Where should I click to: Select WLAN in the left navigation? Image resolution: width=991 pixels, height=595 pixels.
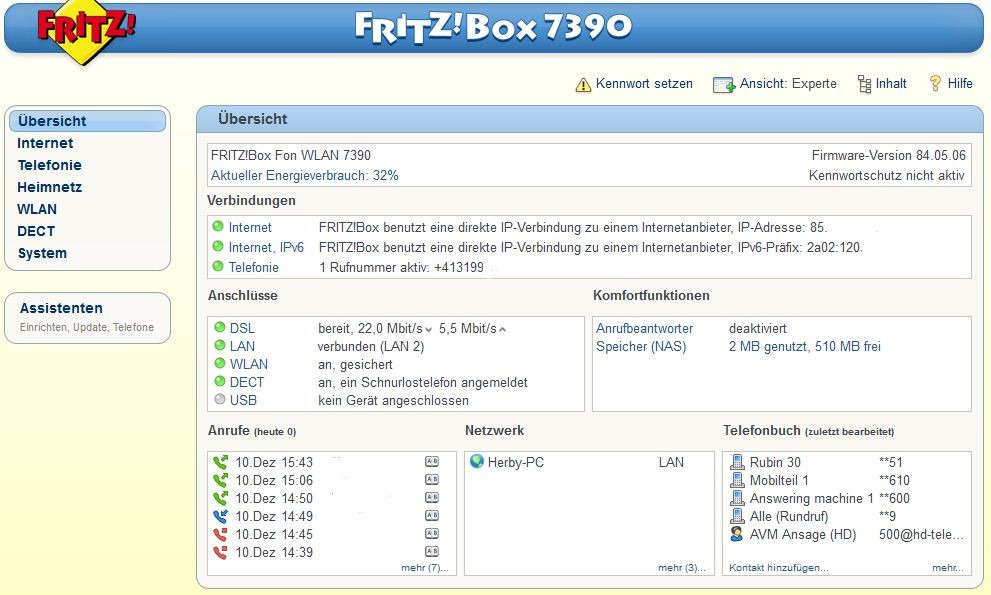37,209
